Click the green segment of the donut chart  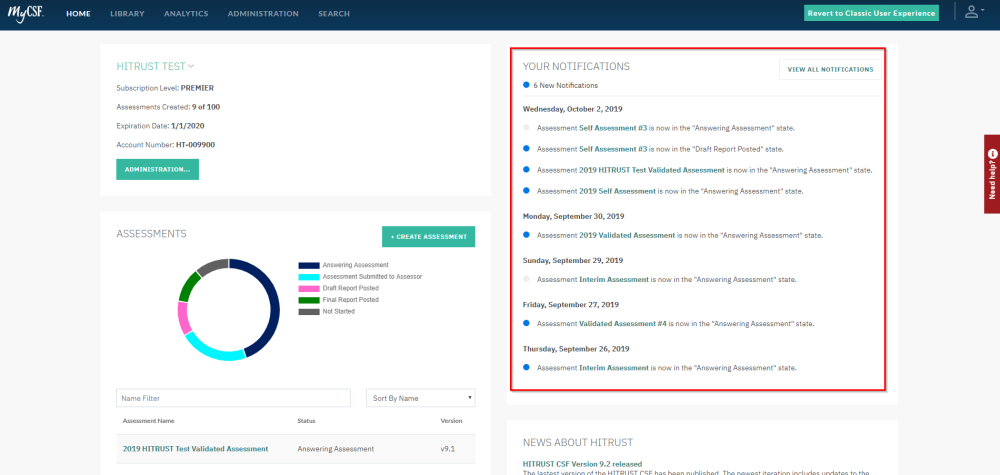click(189, 285)
